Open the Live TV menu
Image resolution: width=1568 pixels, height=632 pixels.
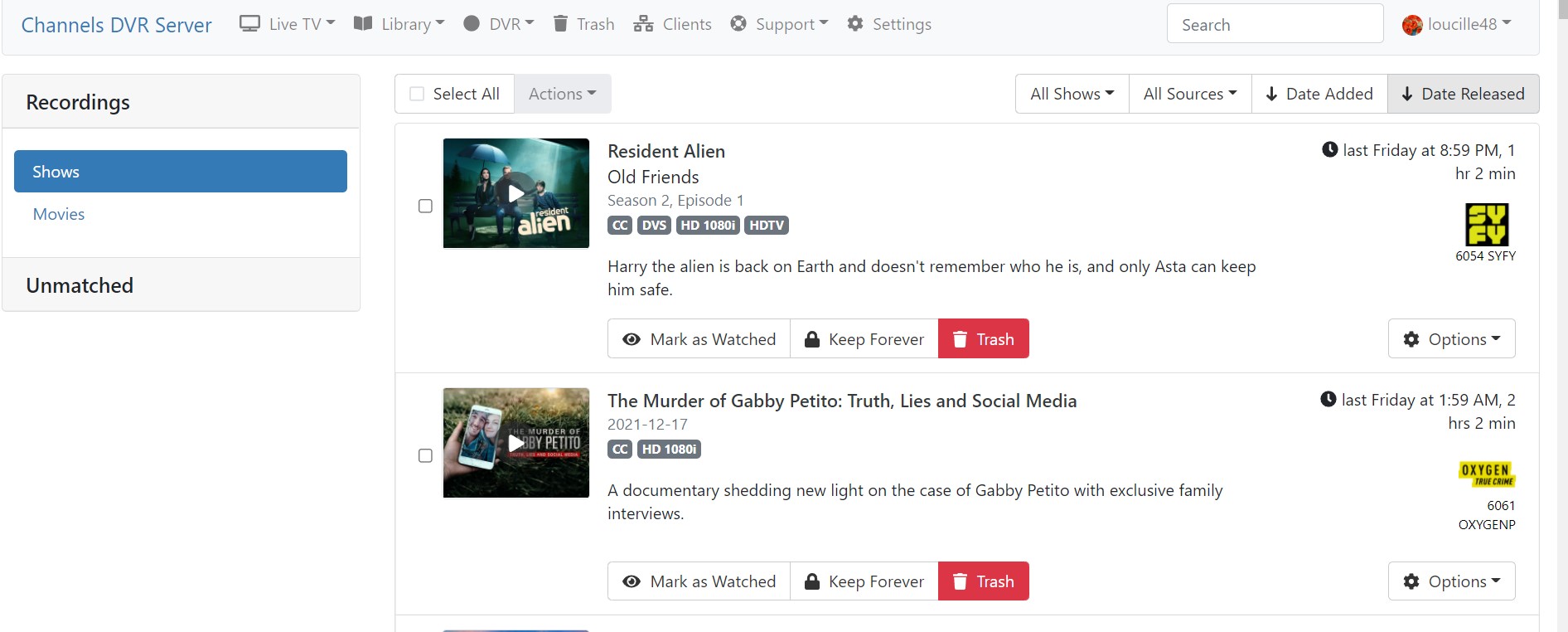(x=287, y=24)
